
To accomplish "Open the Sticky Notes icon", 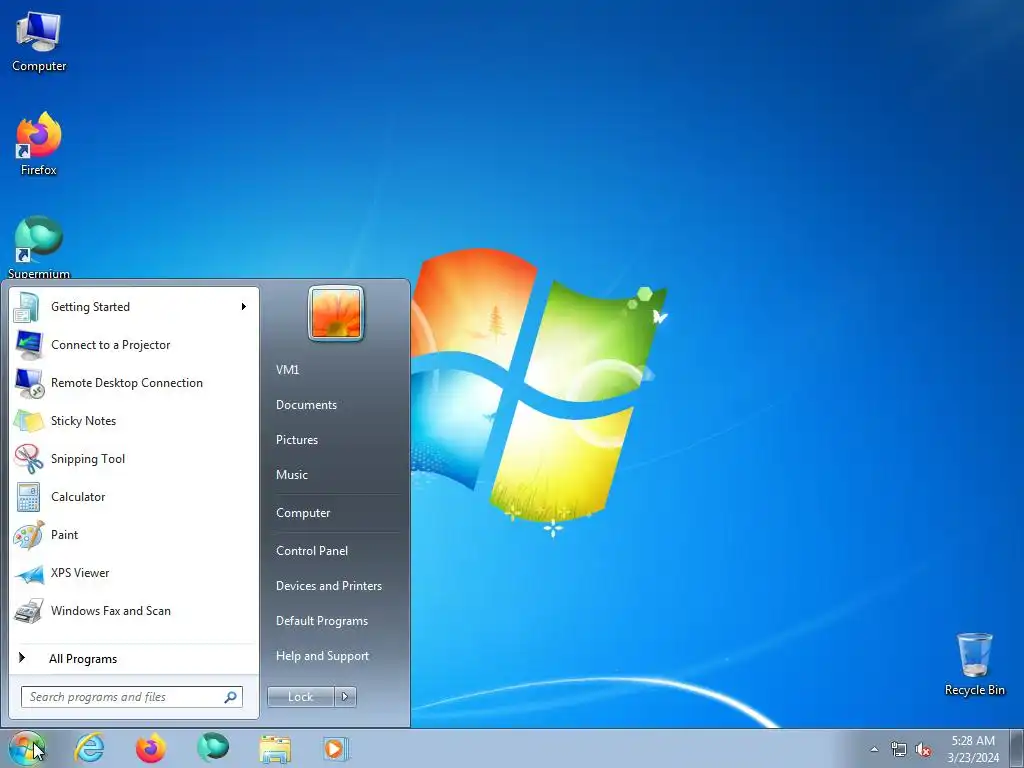I will (x=29, y=421).
